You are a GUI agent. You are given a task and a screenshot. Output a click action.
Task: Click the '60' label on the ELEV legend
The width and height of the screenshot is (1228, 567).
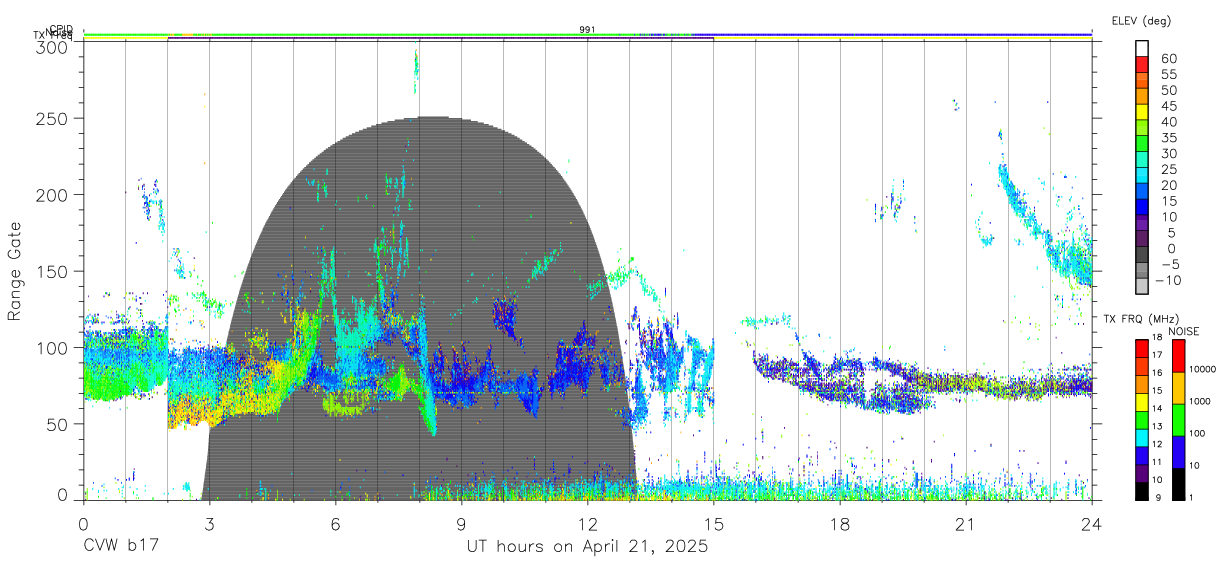(x=1168, y=59)
